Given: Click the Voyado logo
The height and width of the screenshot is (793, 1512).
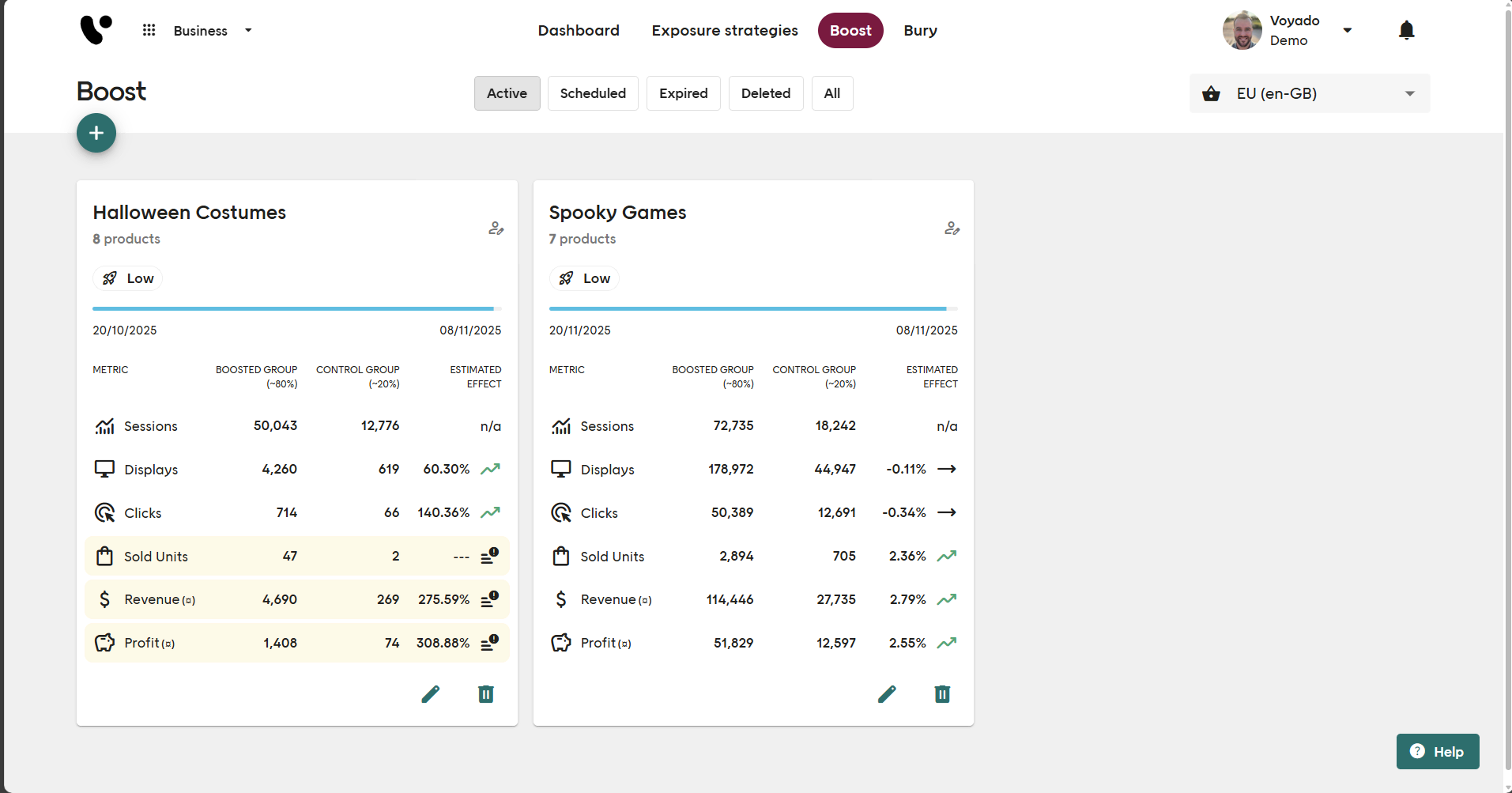Looking at the screenshot, I should click(96, 31).
